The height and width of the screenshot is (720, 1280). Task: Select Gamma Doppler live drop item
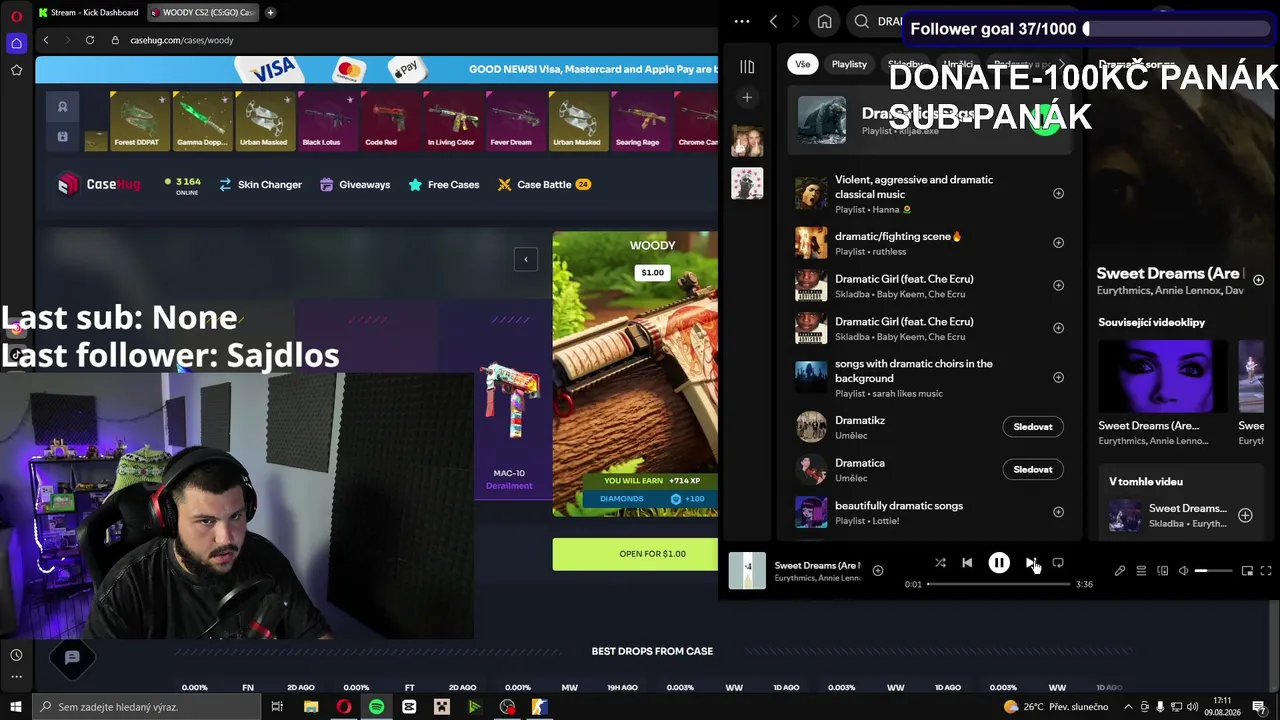click(x=203, y=120)
